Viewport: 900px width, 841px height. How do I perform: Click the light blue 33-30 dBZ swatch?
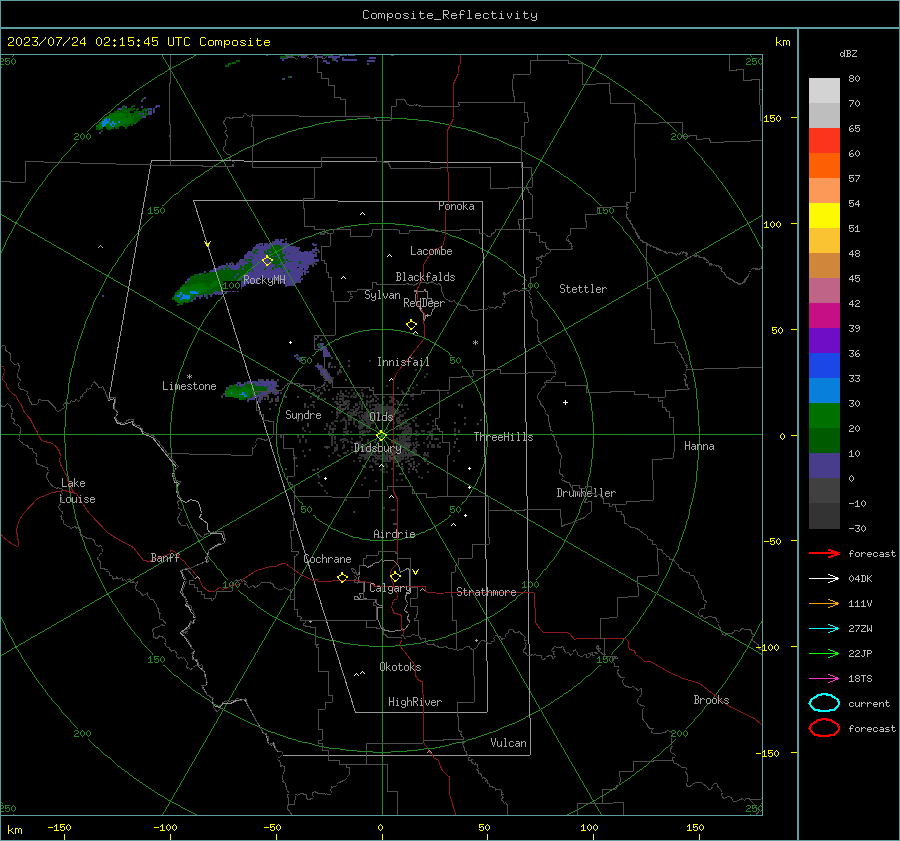pos(824,390)
